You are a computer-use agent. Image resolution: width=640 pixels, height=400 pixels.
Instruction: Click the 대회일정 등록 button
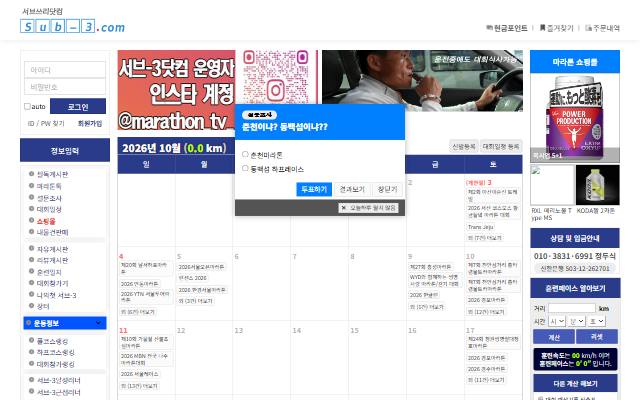501,146
